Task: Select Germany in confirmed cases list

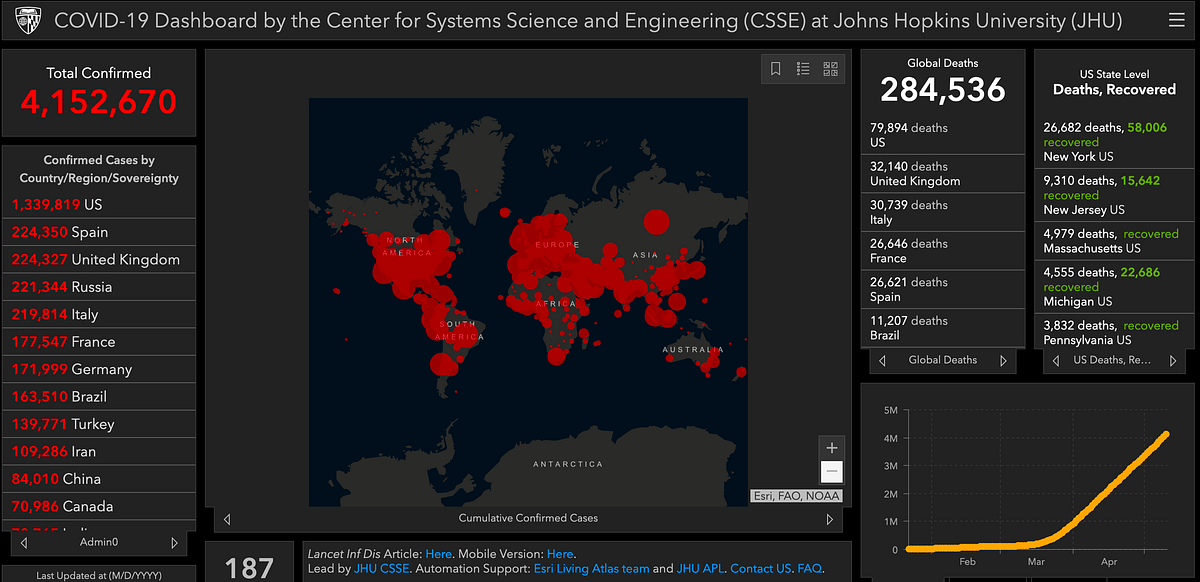Action: [98, 369]
